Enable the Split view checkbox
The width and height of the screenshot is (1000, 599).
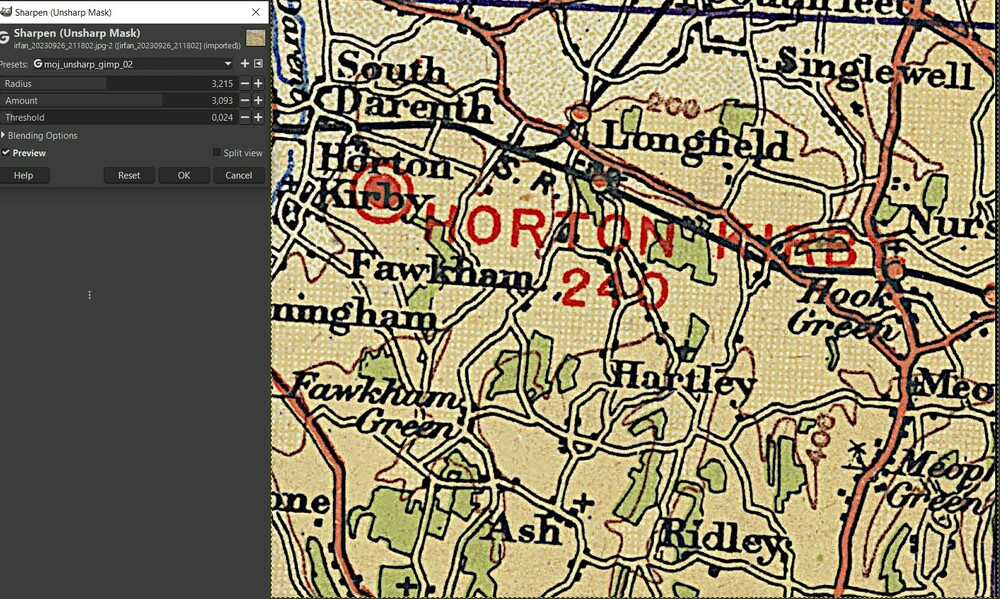tap(216, 152)
